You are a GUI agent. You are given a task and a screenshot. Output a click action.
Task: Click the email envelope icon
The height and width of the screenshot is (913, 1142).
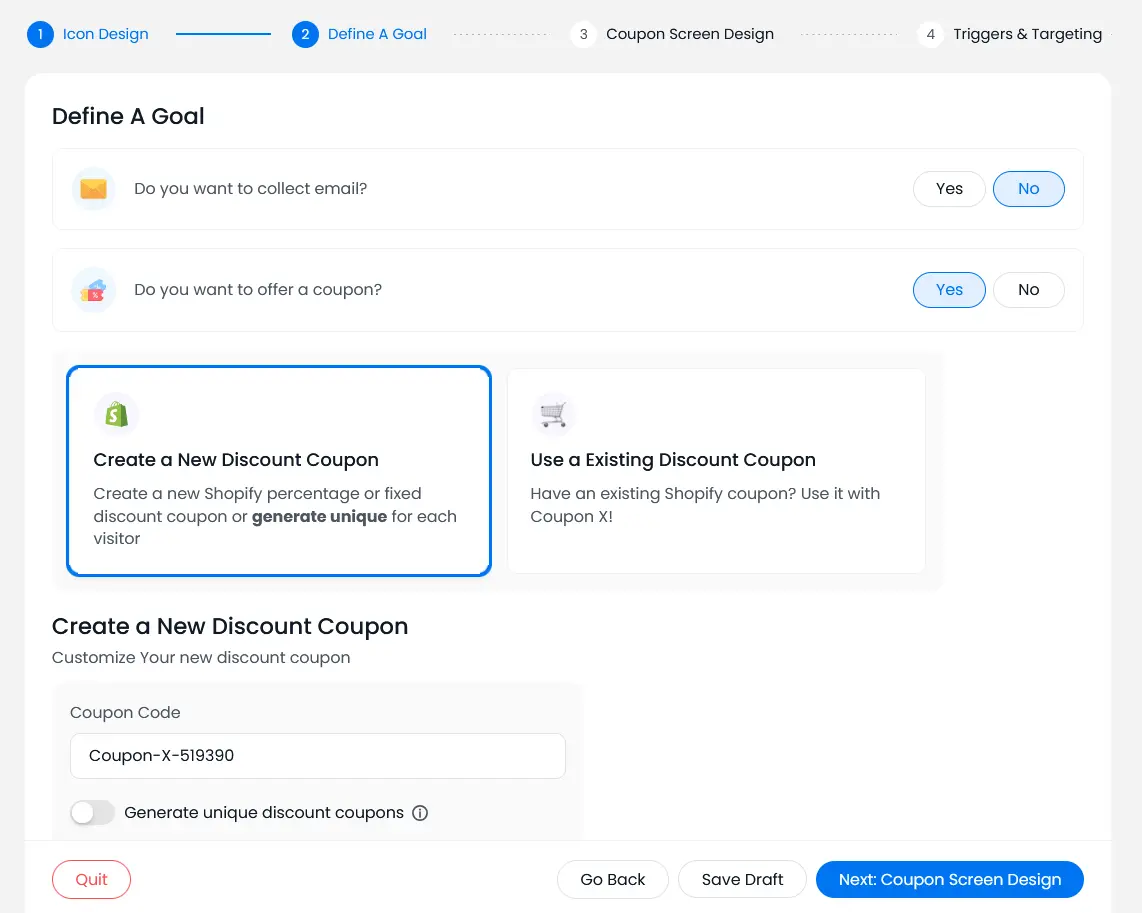tap(94, 189)
